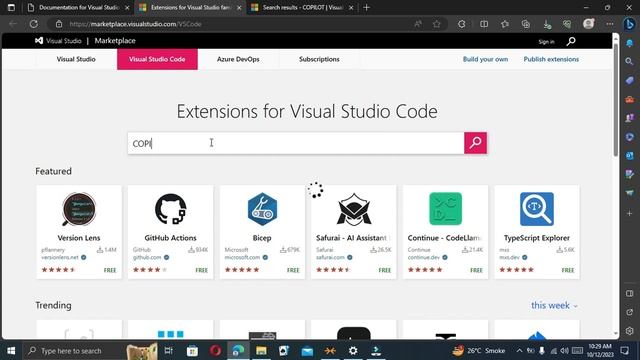Open the Continue CodeLlama extension icon
640x360 pixels.
(445, 209)
